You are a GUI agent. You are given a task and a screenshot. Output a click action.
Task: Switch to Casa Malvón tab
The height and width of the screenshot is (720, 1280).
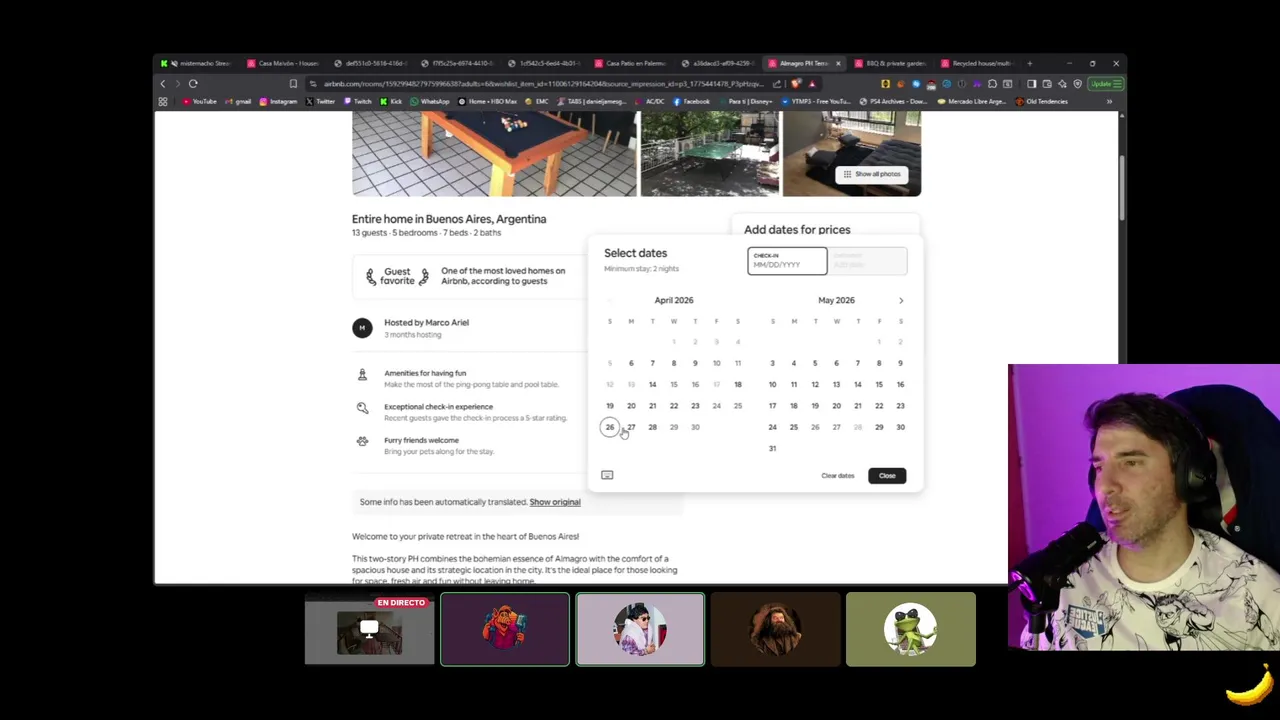pos(283,63)
